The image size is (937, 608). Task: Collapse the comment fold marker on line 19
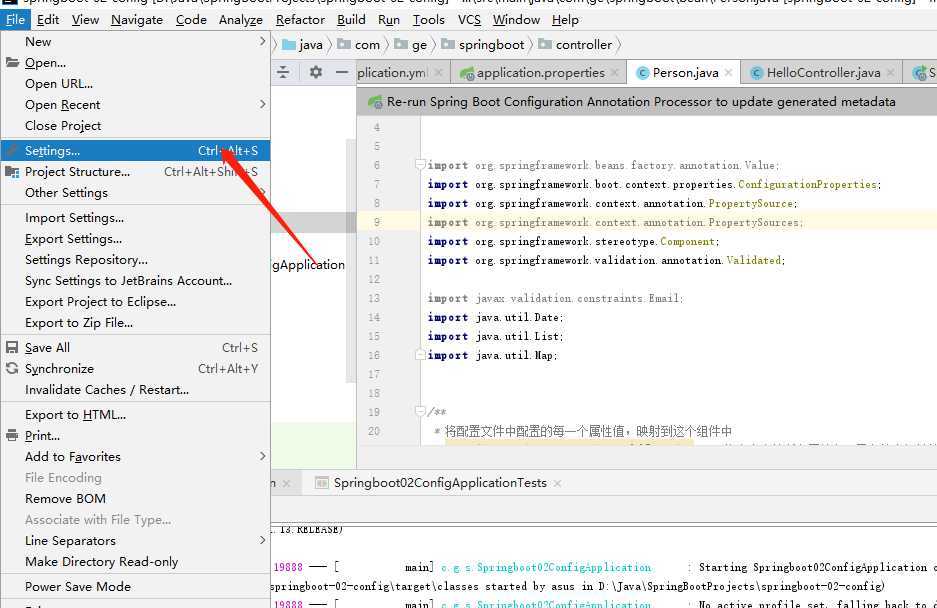tap(420, 411)
